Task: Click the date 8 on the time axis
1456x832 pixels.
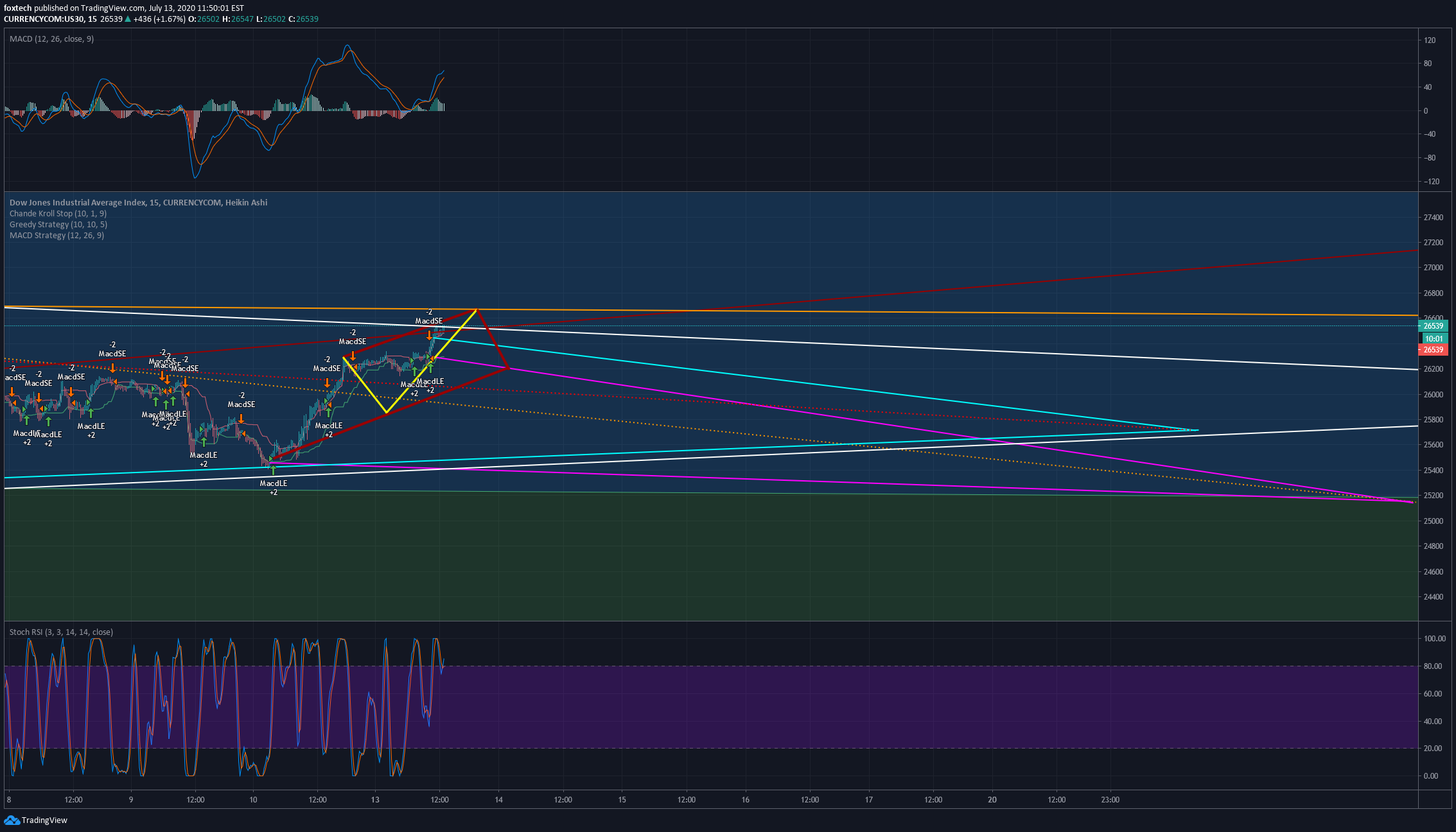Action: (8, 800)
